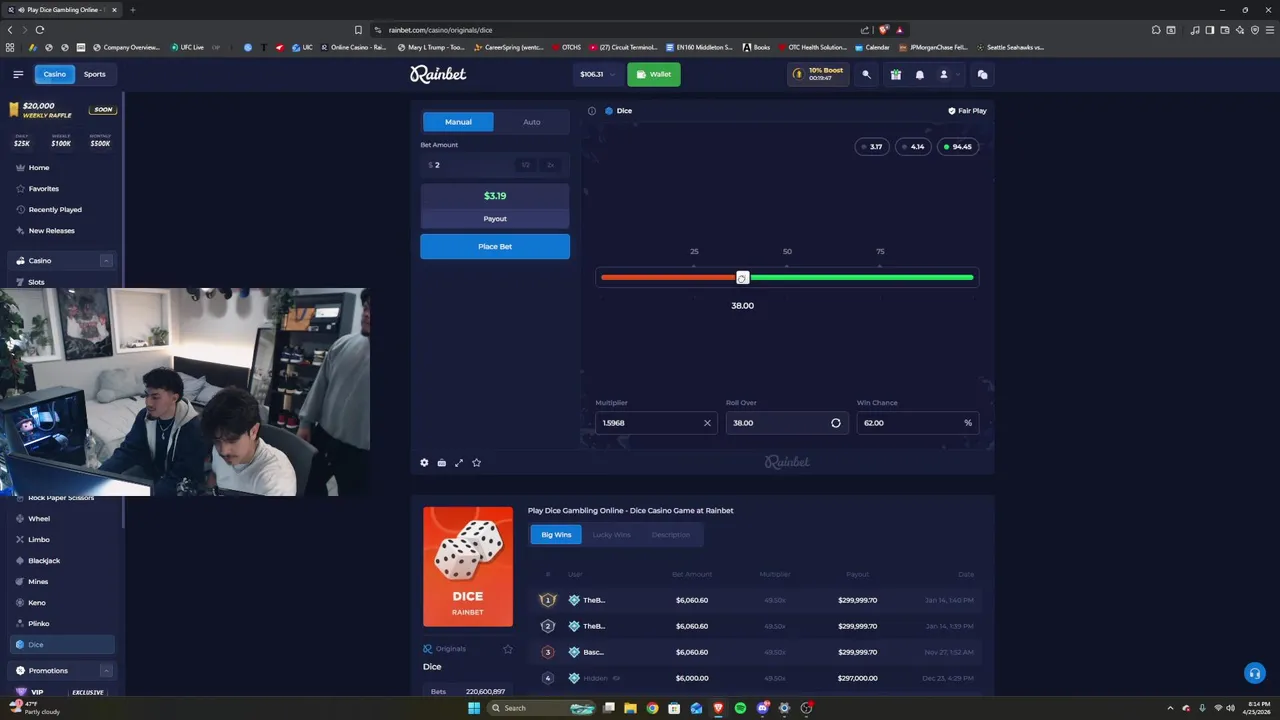Open New Releases in sidebar
Screen dimensions: 1280x720
tap(51, 231)
